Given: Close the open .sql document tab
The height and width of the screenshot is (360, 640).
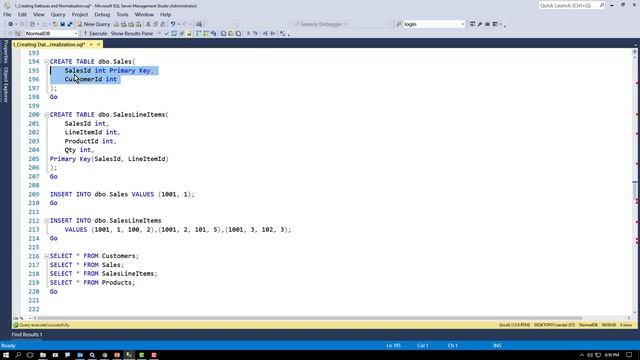Looking at the screenshot, I should click(x=98, y=44).
